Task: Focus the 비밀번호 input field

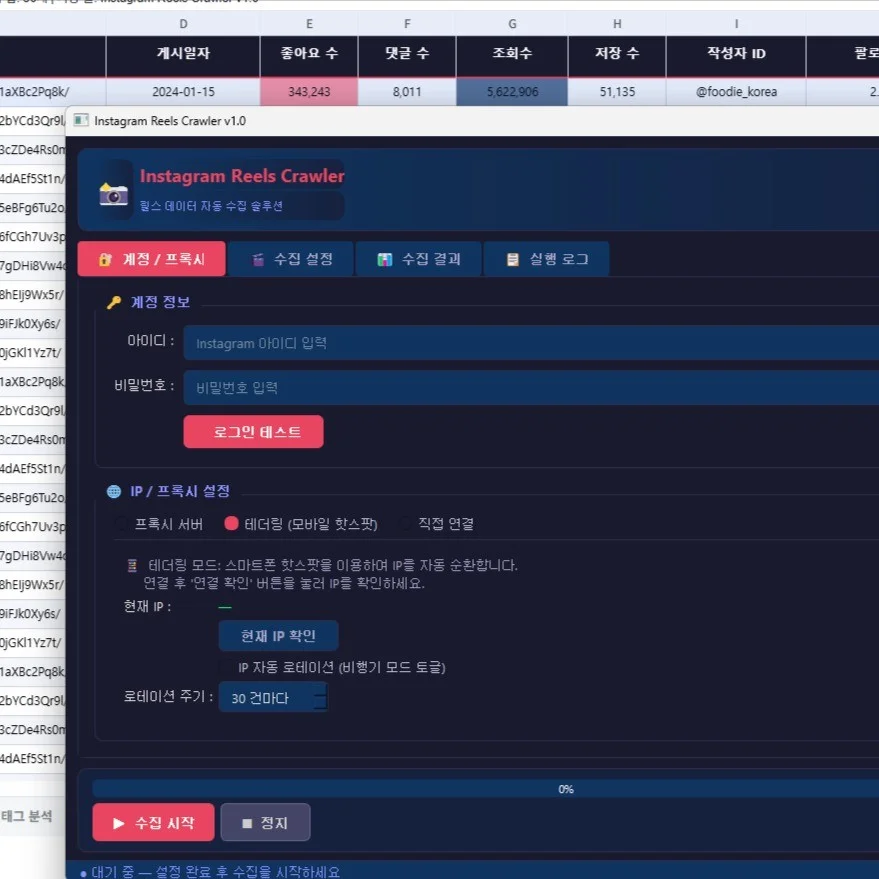Action: point(531,387)
